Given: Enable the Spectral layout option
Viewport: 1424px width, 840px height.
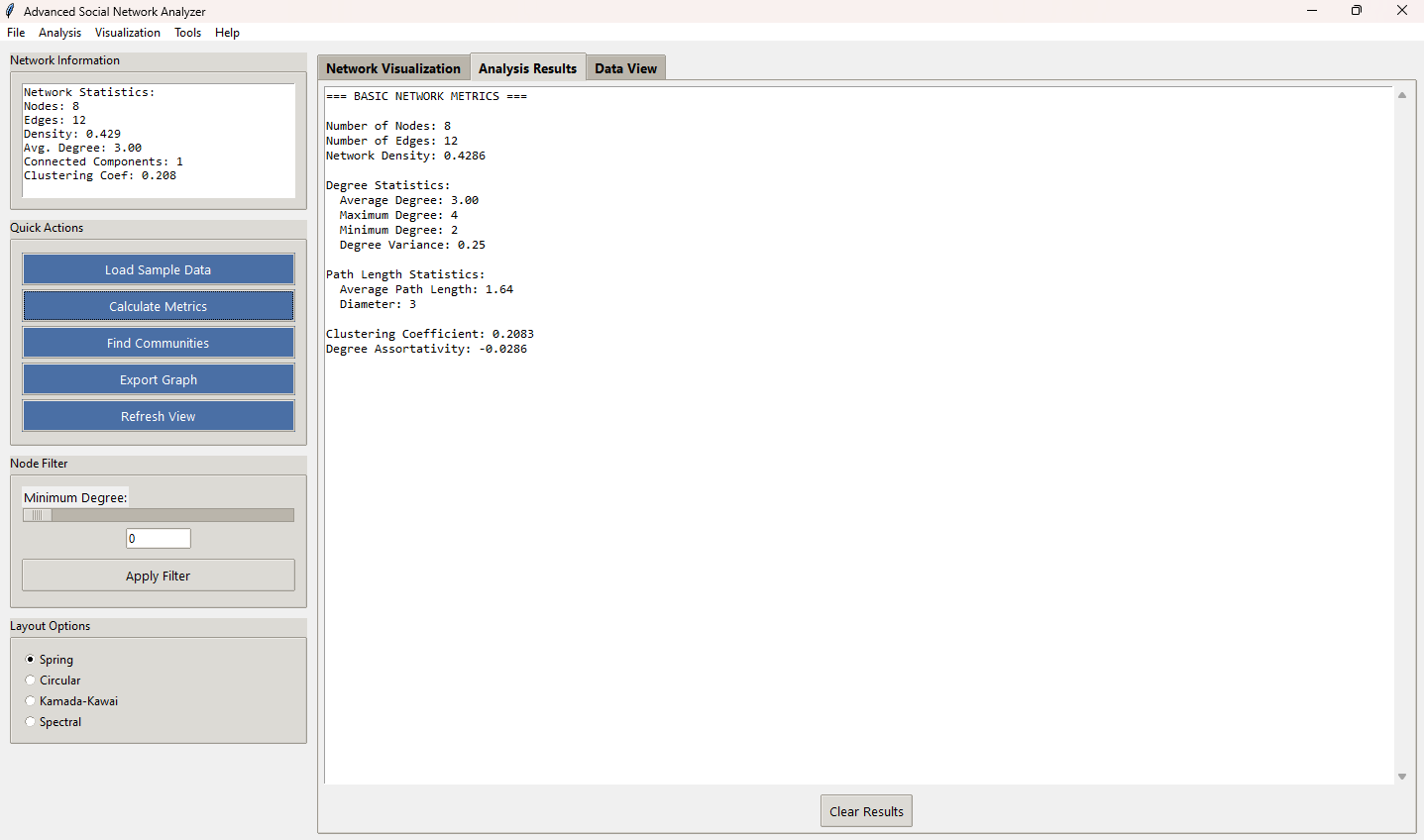Looking at the screenshot, I should (x=31, y=722).
